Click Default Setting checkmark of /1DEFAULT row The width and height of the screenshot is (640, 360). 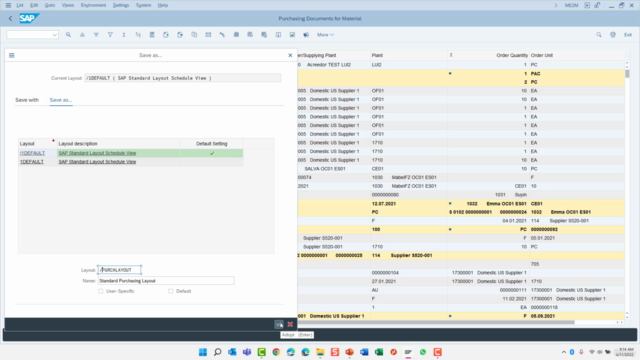point(212,153)
